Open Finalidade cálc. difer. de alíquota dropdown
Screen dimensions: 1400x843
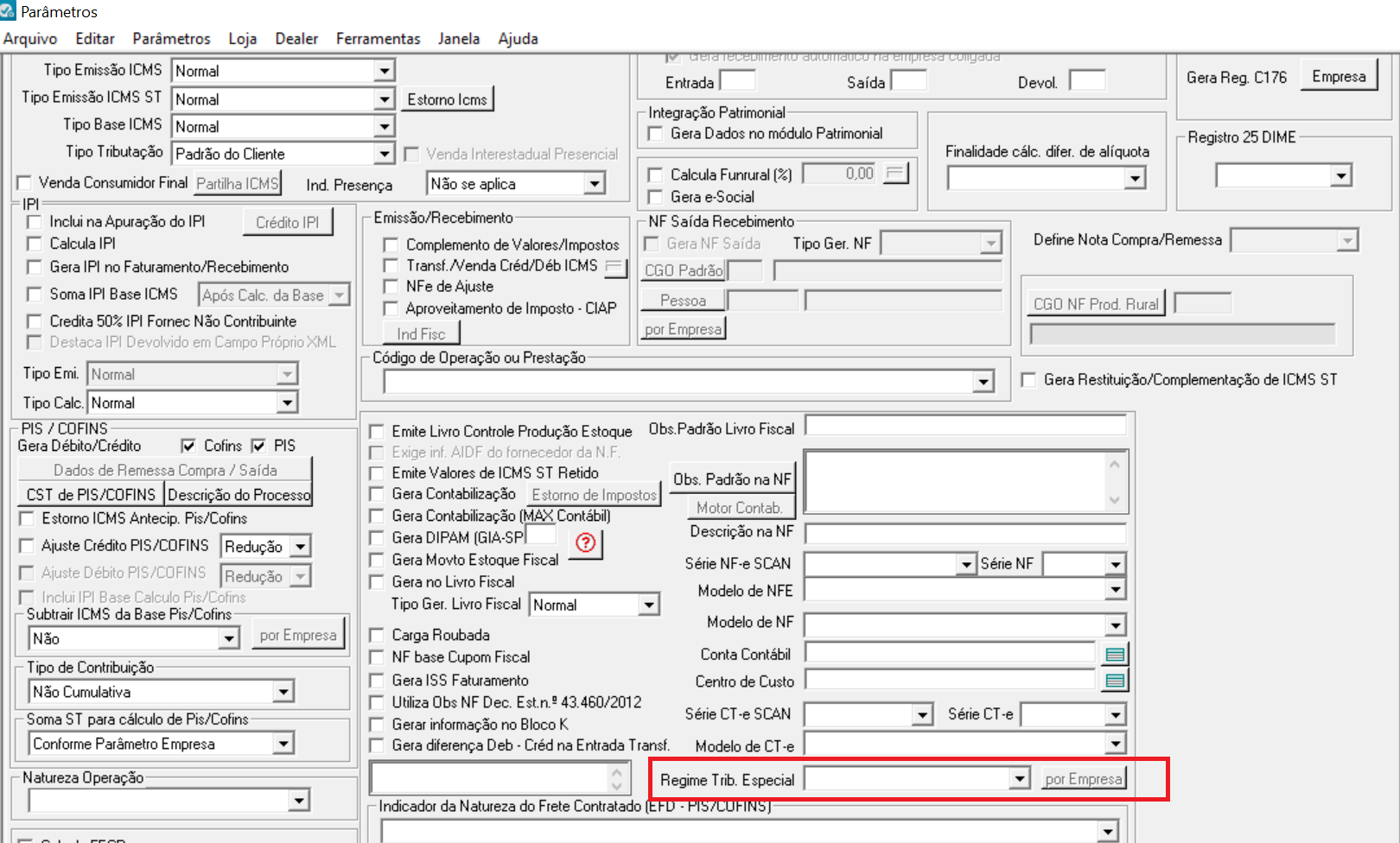point(1136,178)
